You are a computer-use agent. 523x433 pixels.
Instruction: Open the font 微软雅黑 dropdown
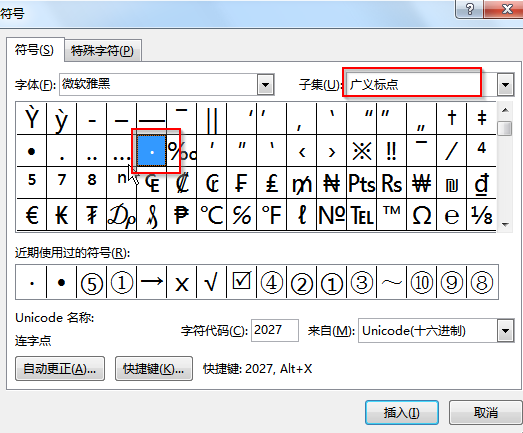[266, 84]
